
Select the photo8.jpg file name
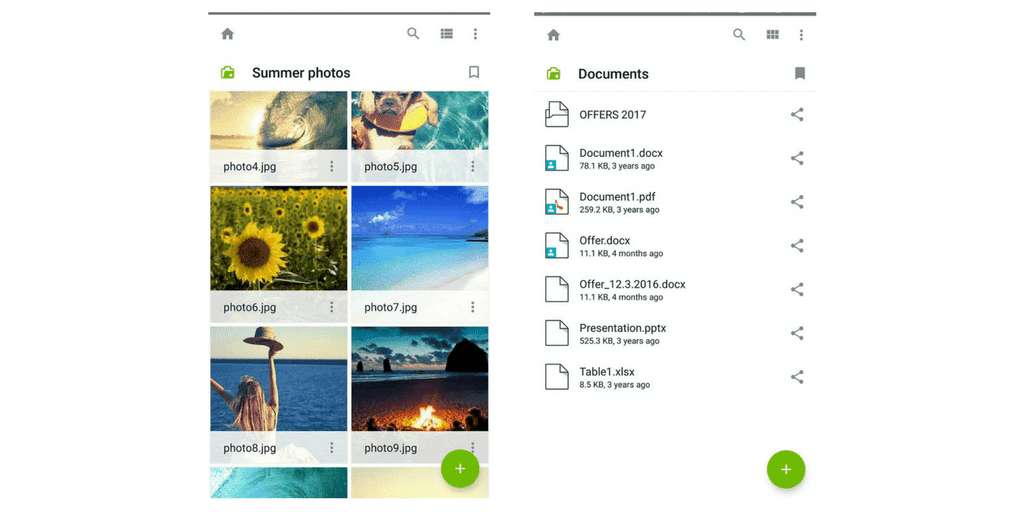[x=249, y=448]
